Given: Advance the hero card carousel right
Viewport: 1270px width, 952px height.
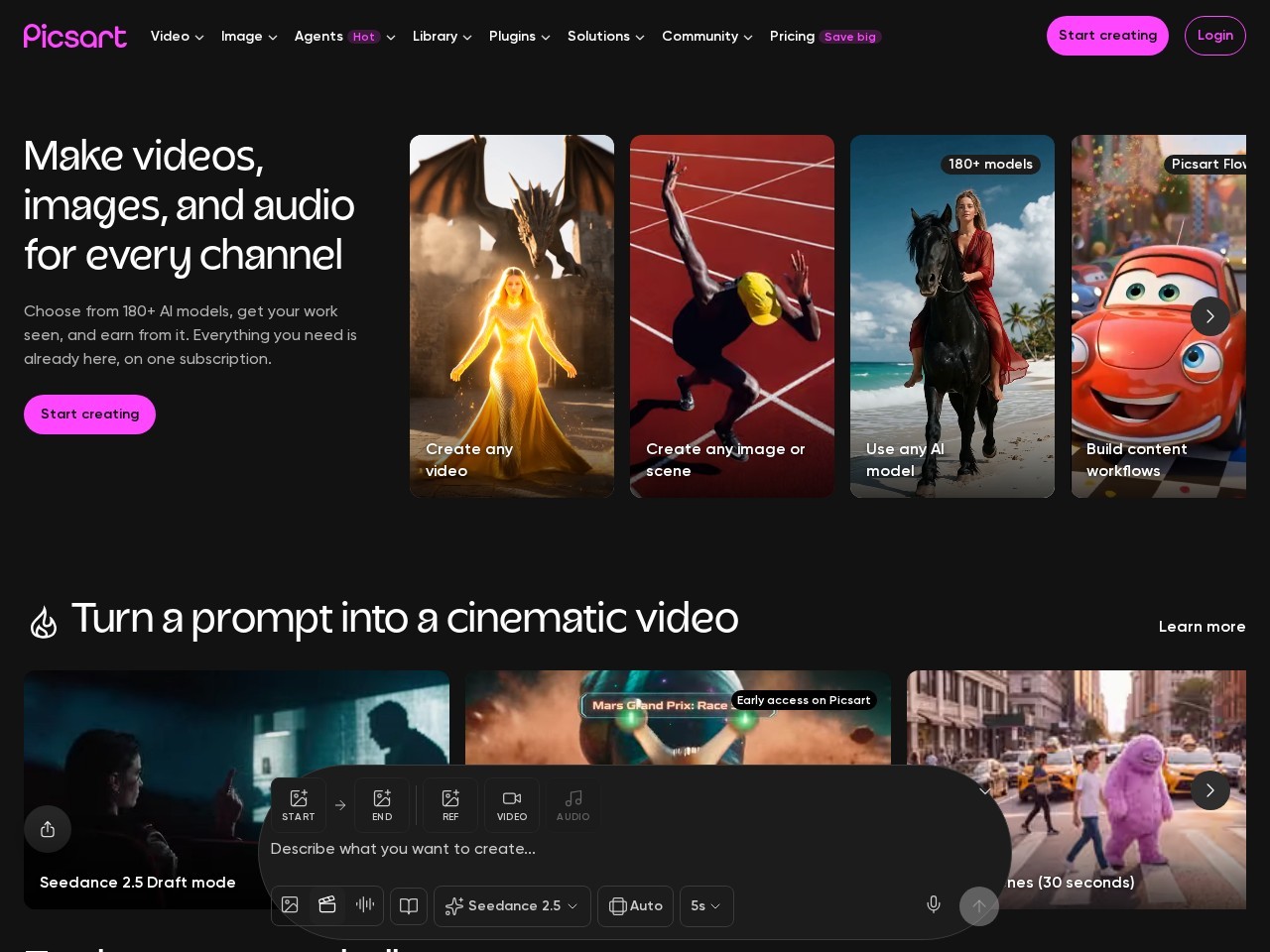Looking at the screenshot, I should click(1209, 316).
